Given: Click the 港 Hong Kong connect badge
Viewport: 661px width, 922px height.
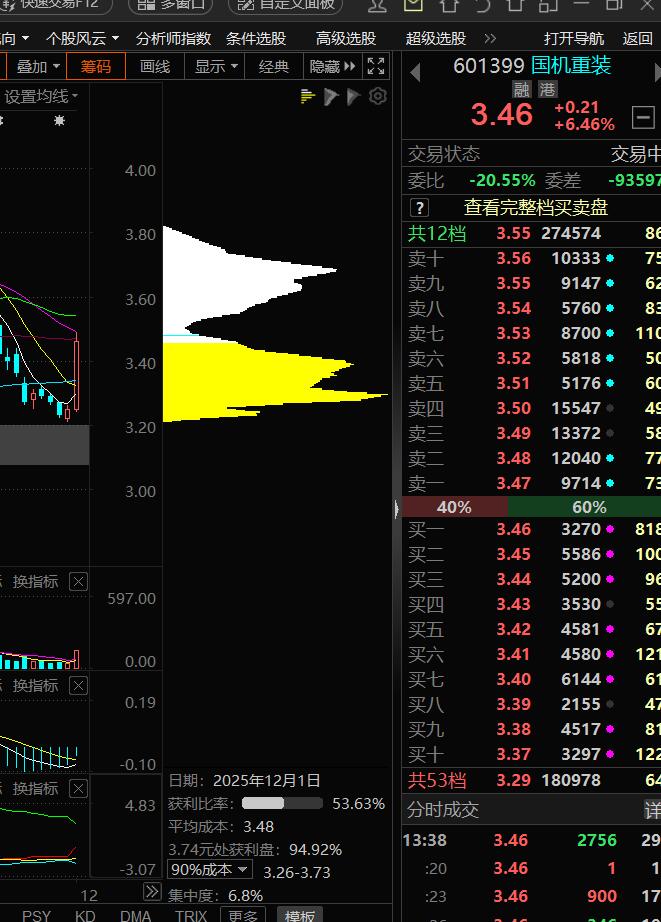Looking at the screenshot, I should coord(548,89).
